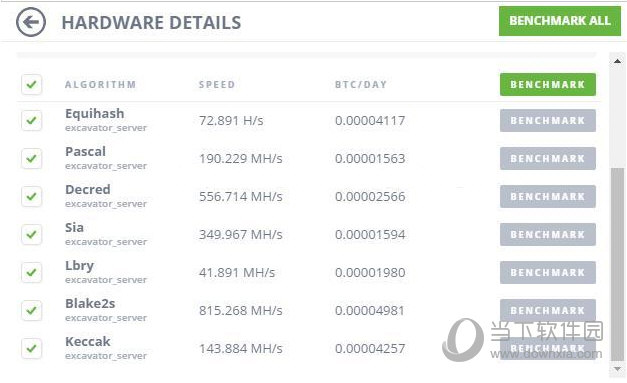The width and height of the screenshot is (627, 383).
Task: Toggle the select-all algorithms checkbox
Action: point(32,84)
